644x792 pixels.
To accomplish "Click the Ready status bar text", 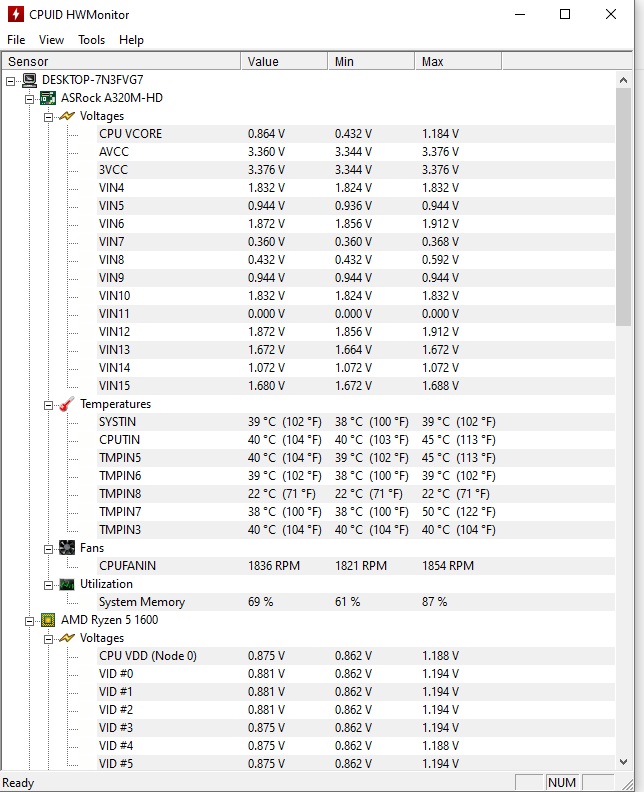I will click(x=18, y=783).
